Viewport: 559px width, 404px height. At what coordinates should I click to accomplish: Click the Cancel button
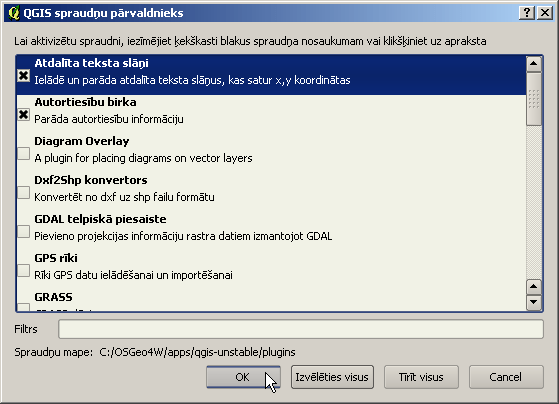pos(506,377)
